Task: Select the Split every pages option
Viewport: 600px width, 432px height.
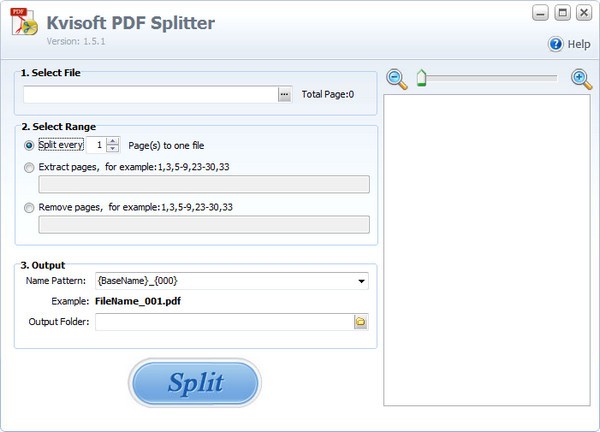Action: tap(28, 145)
